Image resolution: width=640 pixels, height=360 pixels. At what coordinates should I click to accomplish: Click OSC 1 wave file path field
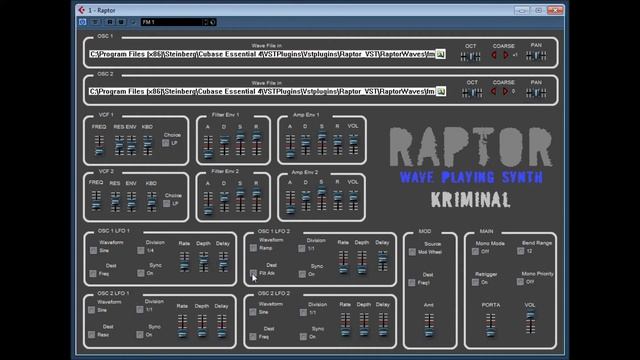point(262,54)
